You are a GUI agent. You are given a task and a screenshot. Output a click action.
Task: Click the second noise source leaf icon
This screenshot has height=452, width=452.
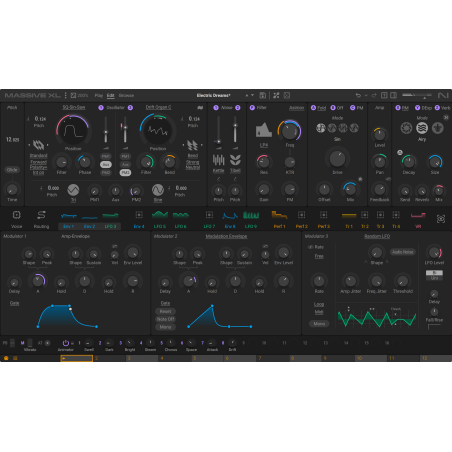pyautogui.click(x=235, y=160)
